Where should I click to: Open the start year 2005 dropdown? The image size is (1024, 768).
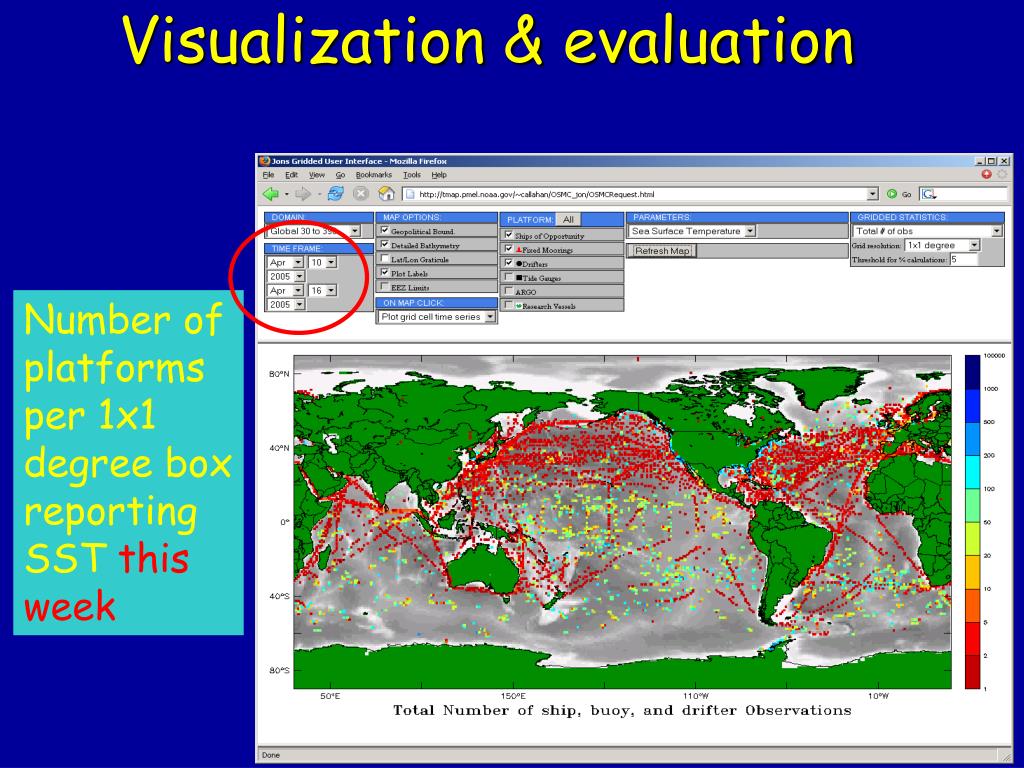pyautogui.click(x=286, y=276)
